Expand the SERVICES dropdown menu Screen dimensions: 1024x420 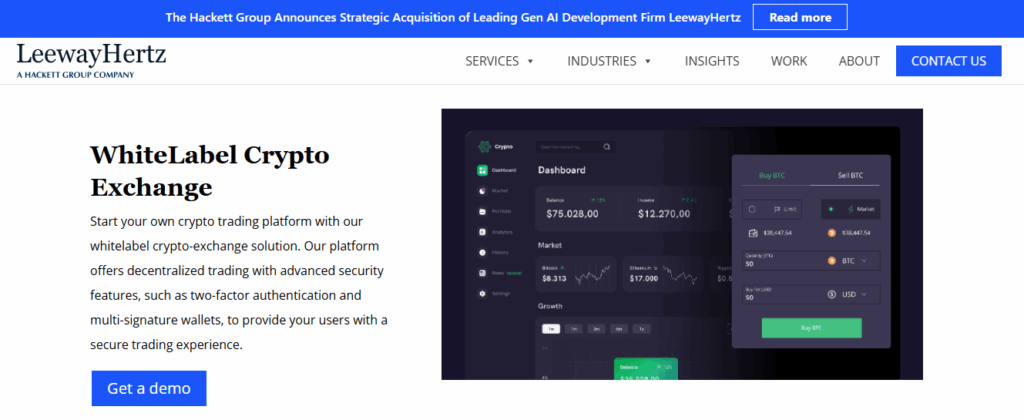point(500,61)
